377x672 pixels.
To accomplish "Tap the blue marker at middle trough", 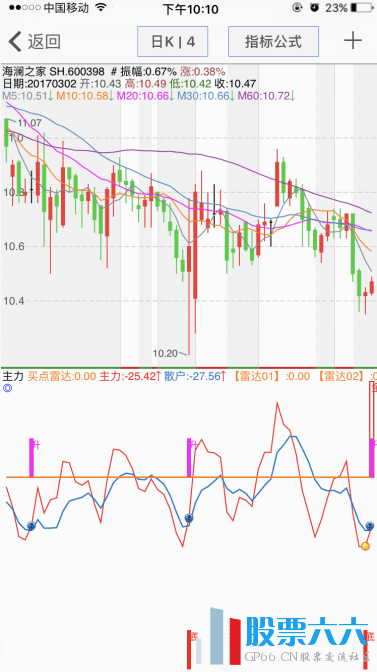I will (x=188, y=518).
